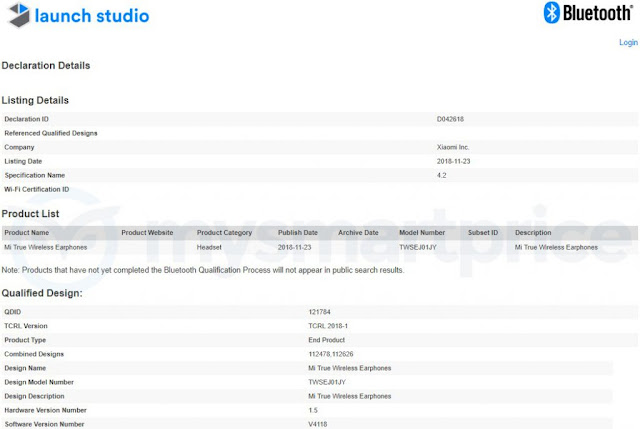Select Hardware Version Number value 1.5

click(313, 411)
